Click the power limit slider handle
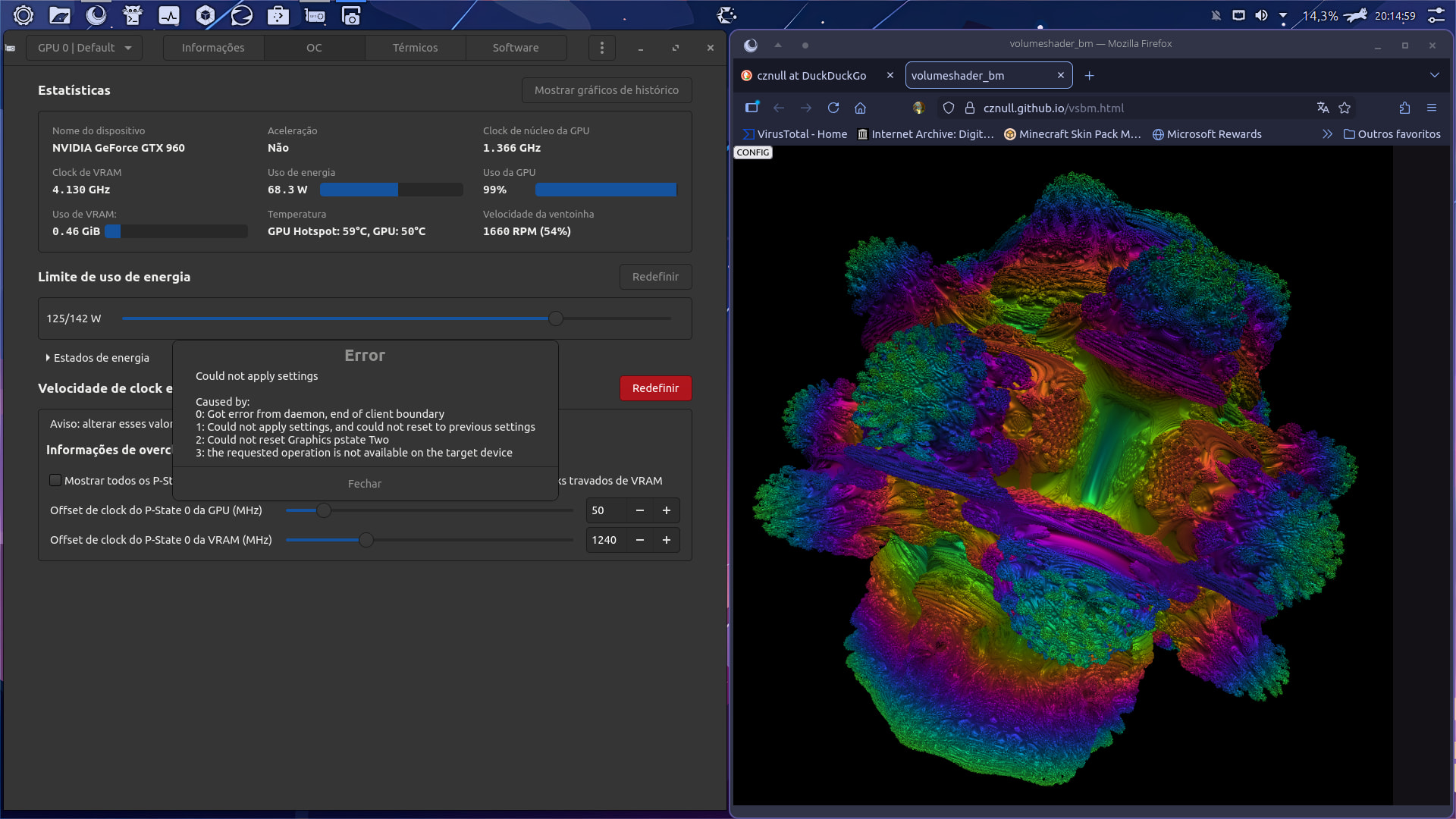The width and height of the screenshot is (1456, 819). [556, 318]
